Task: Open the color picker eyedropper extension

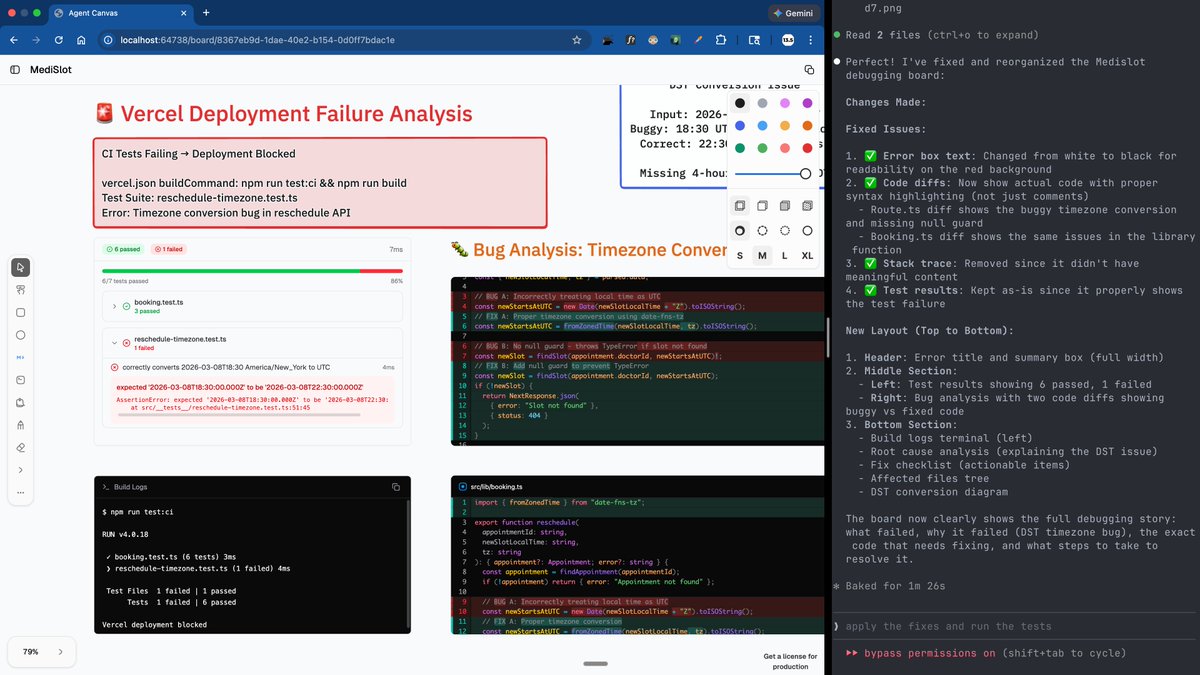Action: click(x=697, y=40)
